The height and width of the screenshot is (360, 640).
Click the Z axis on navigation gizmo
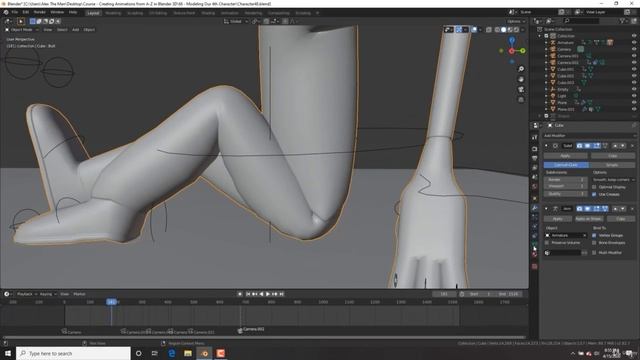point(511,40)
